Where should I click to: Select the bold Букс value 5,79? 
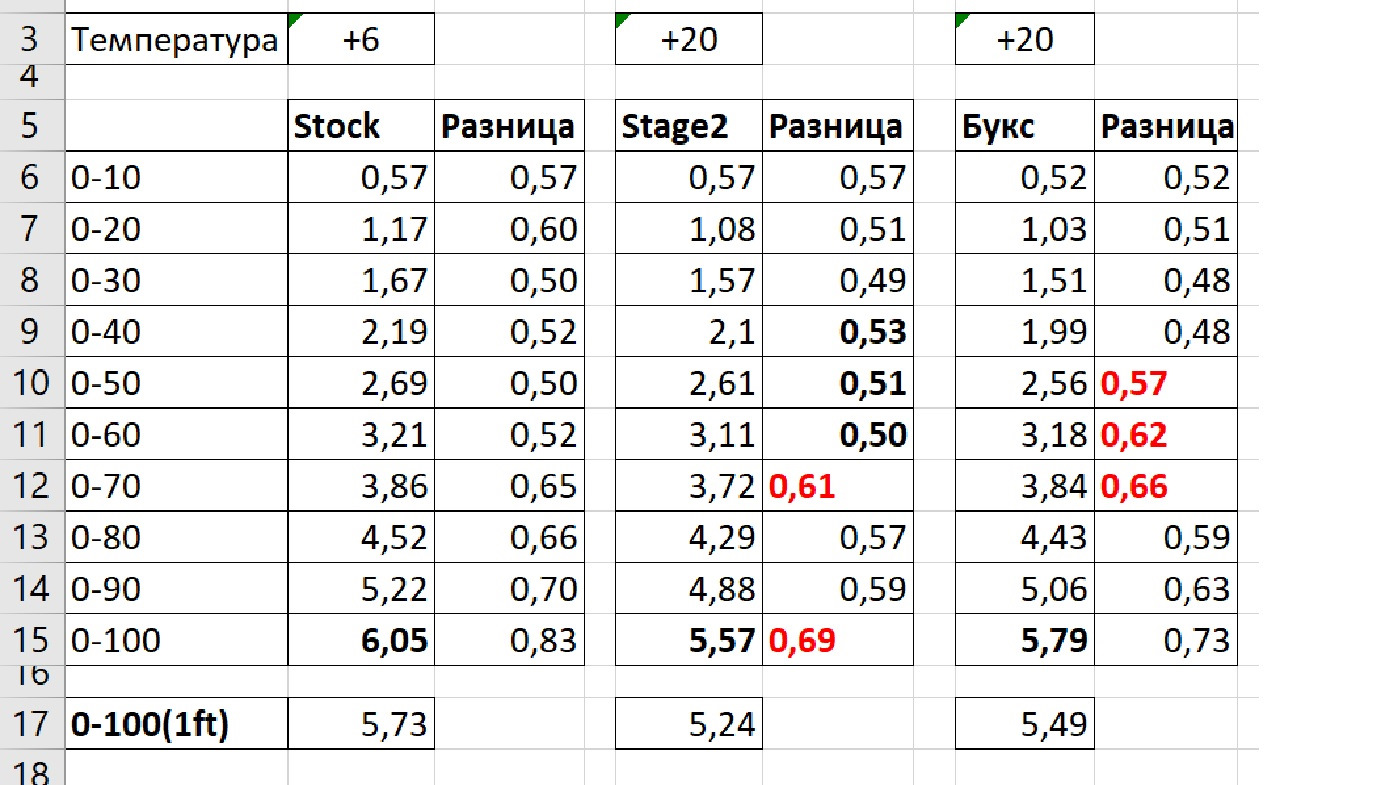coord(1025,640)
